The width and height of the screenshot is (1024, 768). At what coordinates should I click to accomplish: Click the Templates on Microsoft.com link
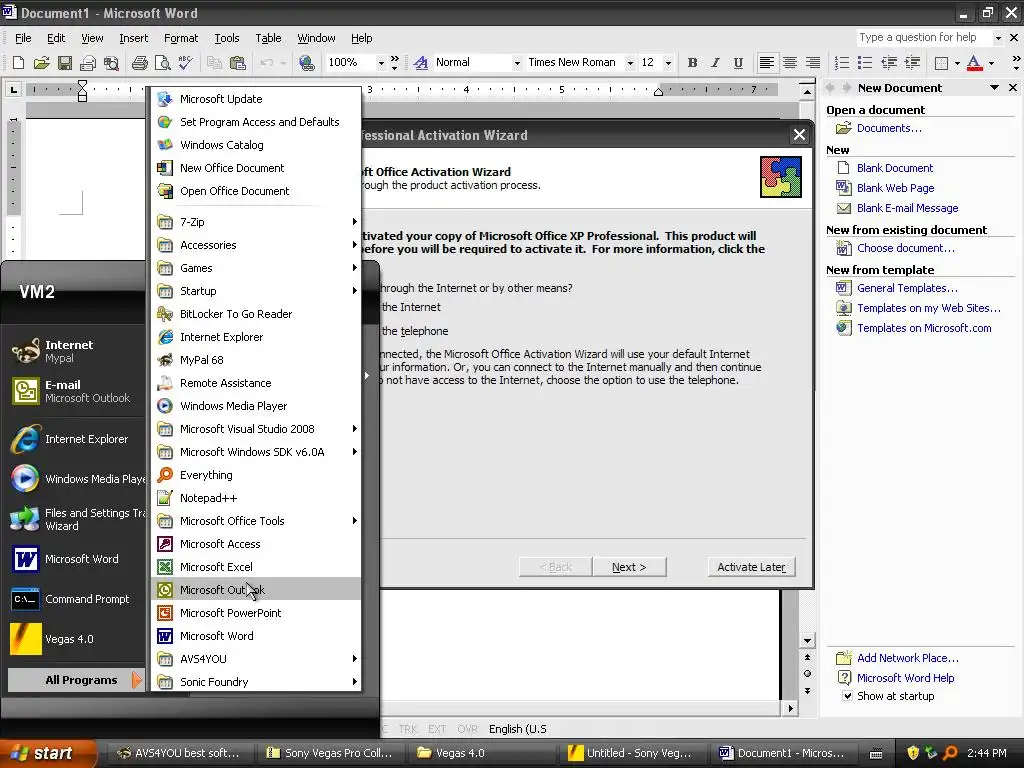click(924, 328)
